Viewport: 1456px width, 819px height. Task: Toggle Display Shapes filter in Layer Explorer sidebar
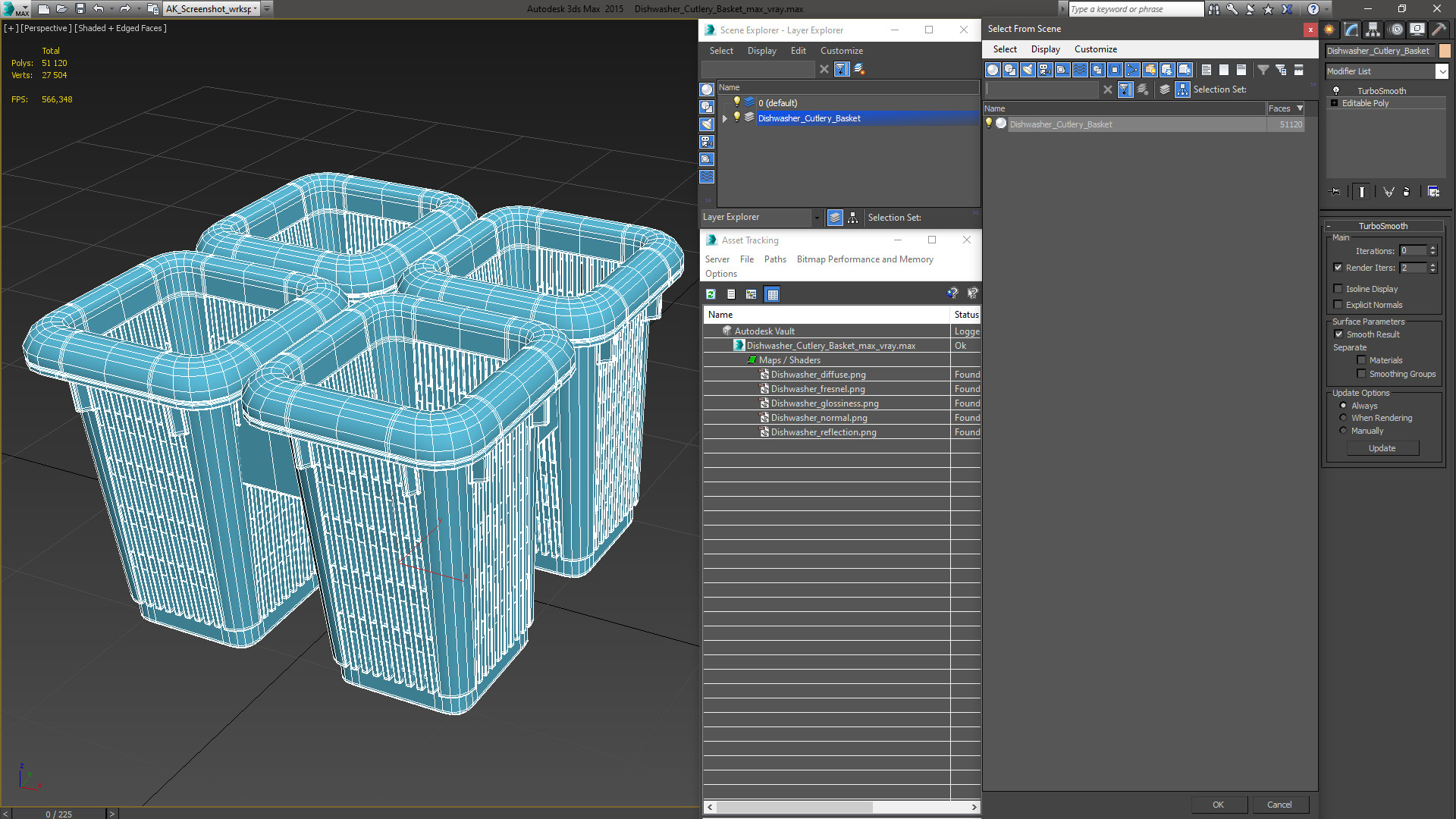click(x=707, y=107)
